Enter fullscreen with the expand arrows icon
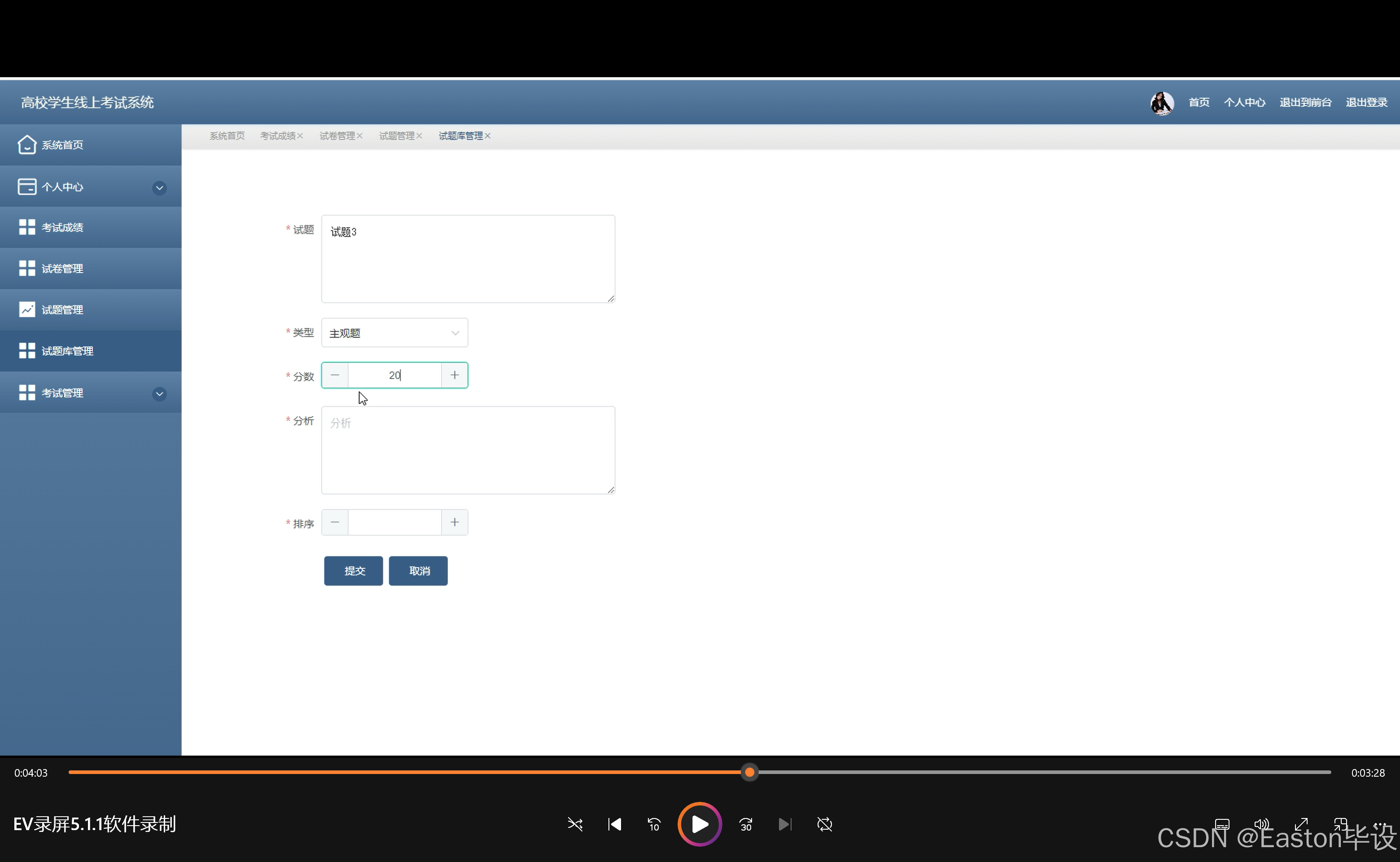This screenshot has height=862, width=1400. 1301,824
